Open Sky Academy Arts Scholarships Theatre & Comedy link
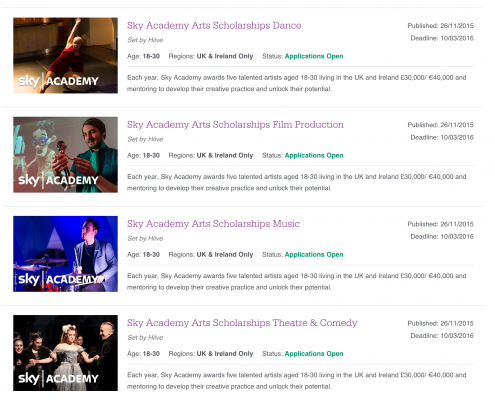Image resolution: width=495 pixels, height=400 pixels. [x=242, y=323]
